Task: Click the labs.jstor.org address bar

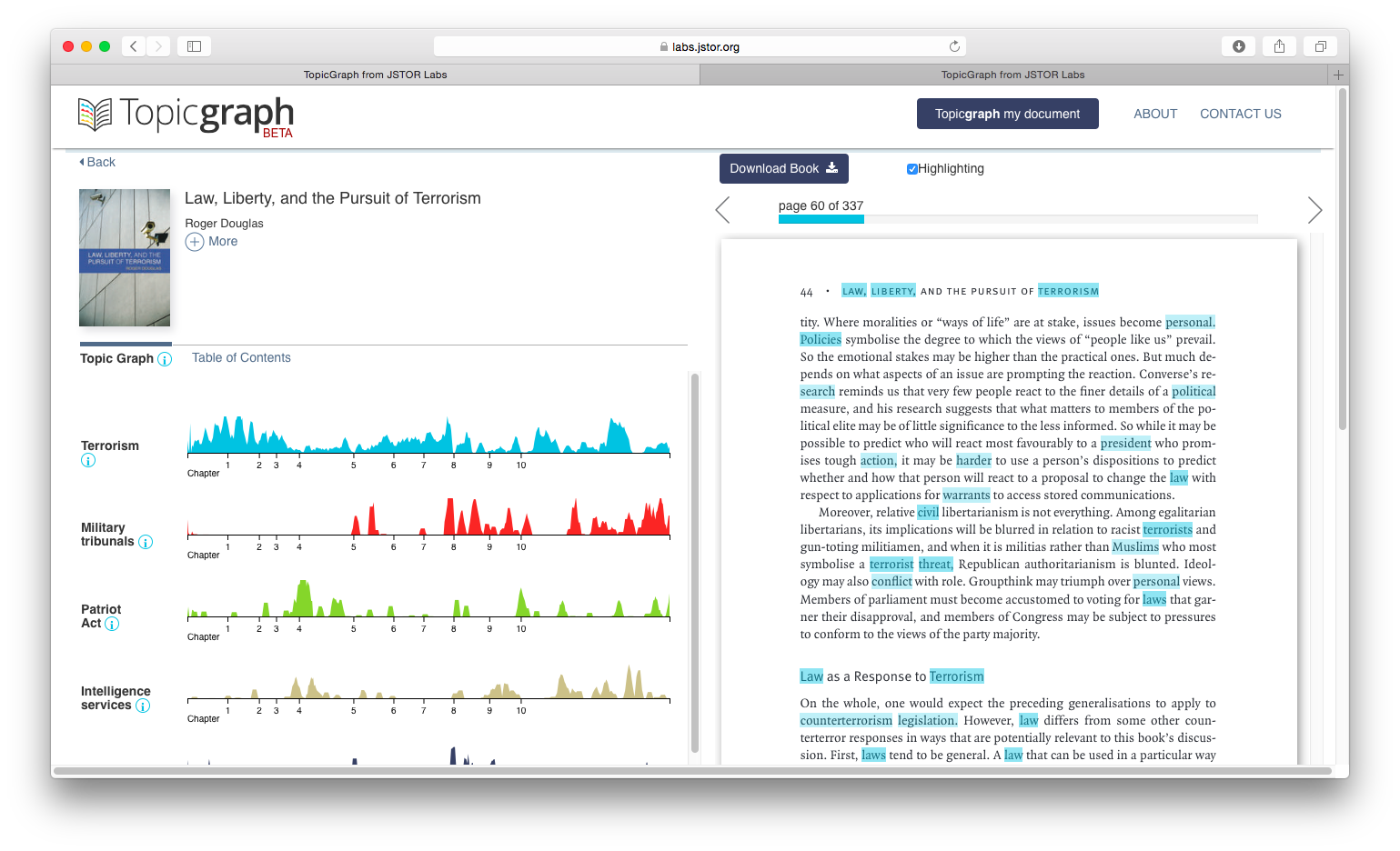Action: point(700,46)
